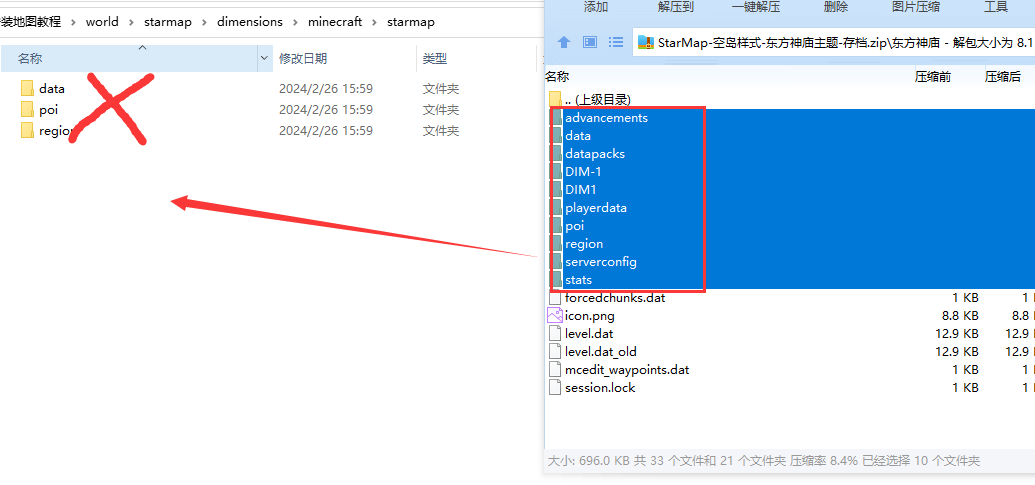The width and height of the screenshot is (1035, 485).
Task: Select the datapacks folder in archive
Action: click(x=595, y=154)
